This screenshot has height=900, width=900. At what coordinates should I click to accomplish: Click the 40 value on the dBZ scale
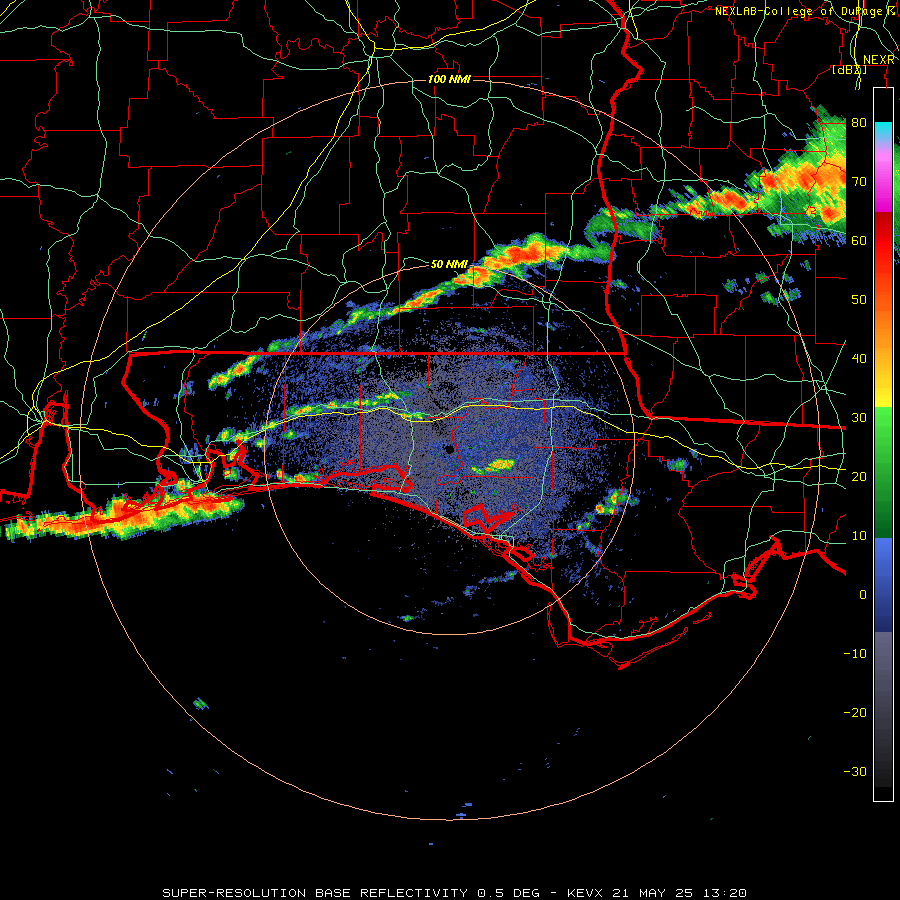[x=859, y=359]
